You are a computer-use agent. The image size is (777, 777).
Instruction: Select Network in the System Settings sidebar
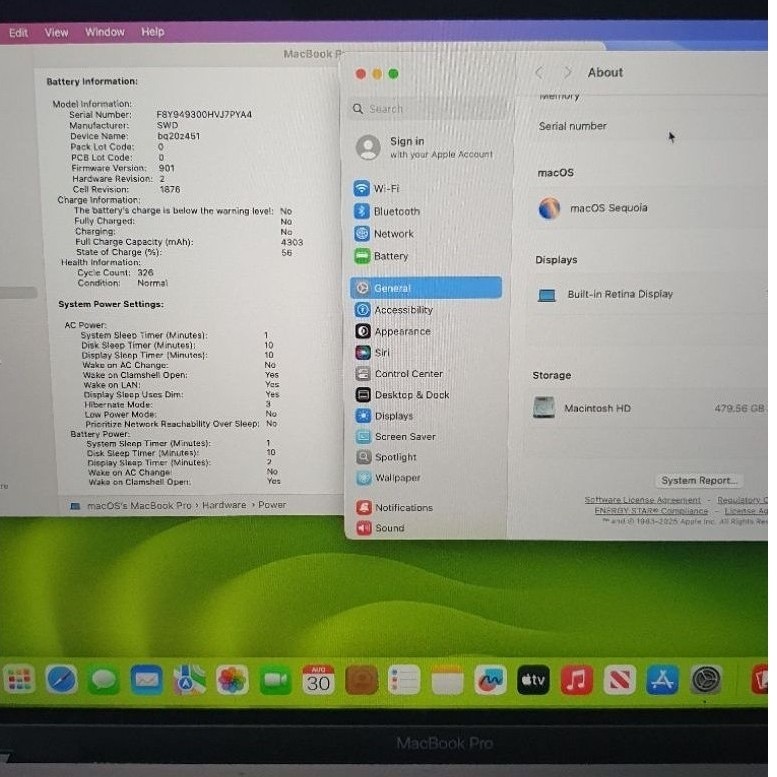tap(384, 234)
